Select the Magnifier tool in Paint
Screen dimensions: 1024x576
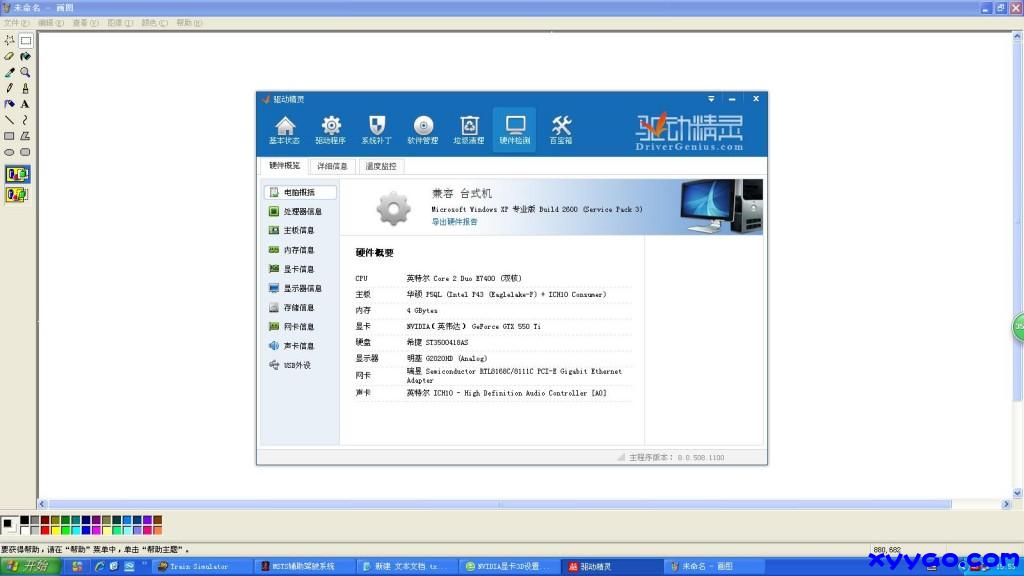point(25,72)
